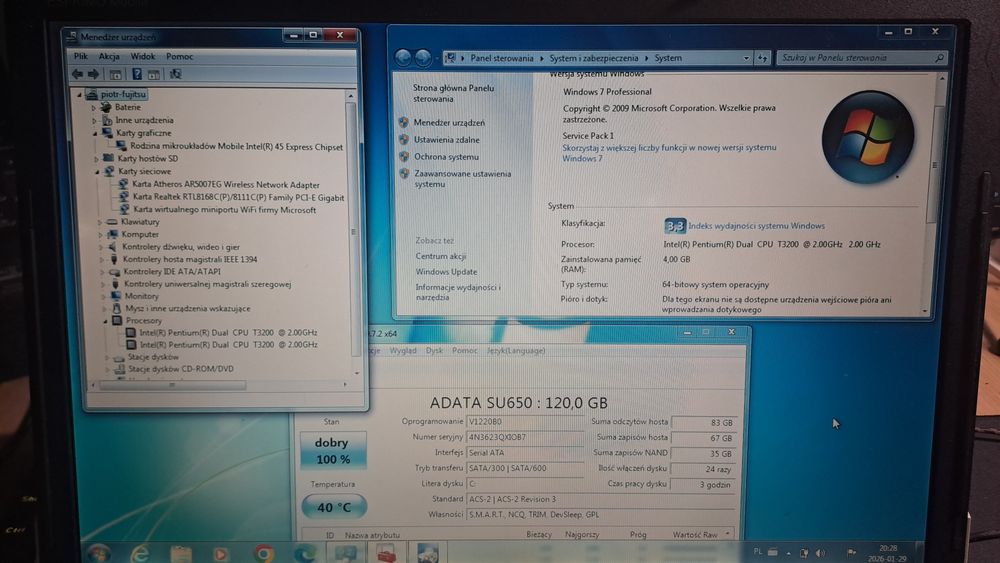1000x563 pixels.
Task: Click the System window back arrow
Action: tap(403, 58)
